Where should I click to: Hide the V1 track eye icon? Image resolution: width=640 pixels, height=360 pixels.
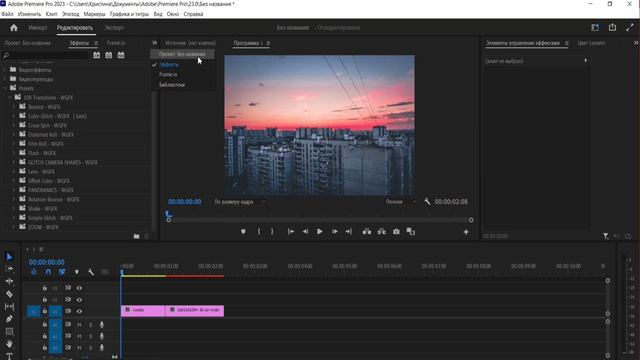point(79,311)
